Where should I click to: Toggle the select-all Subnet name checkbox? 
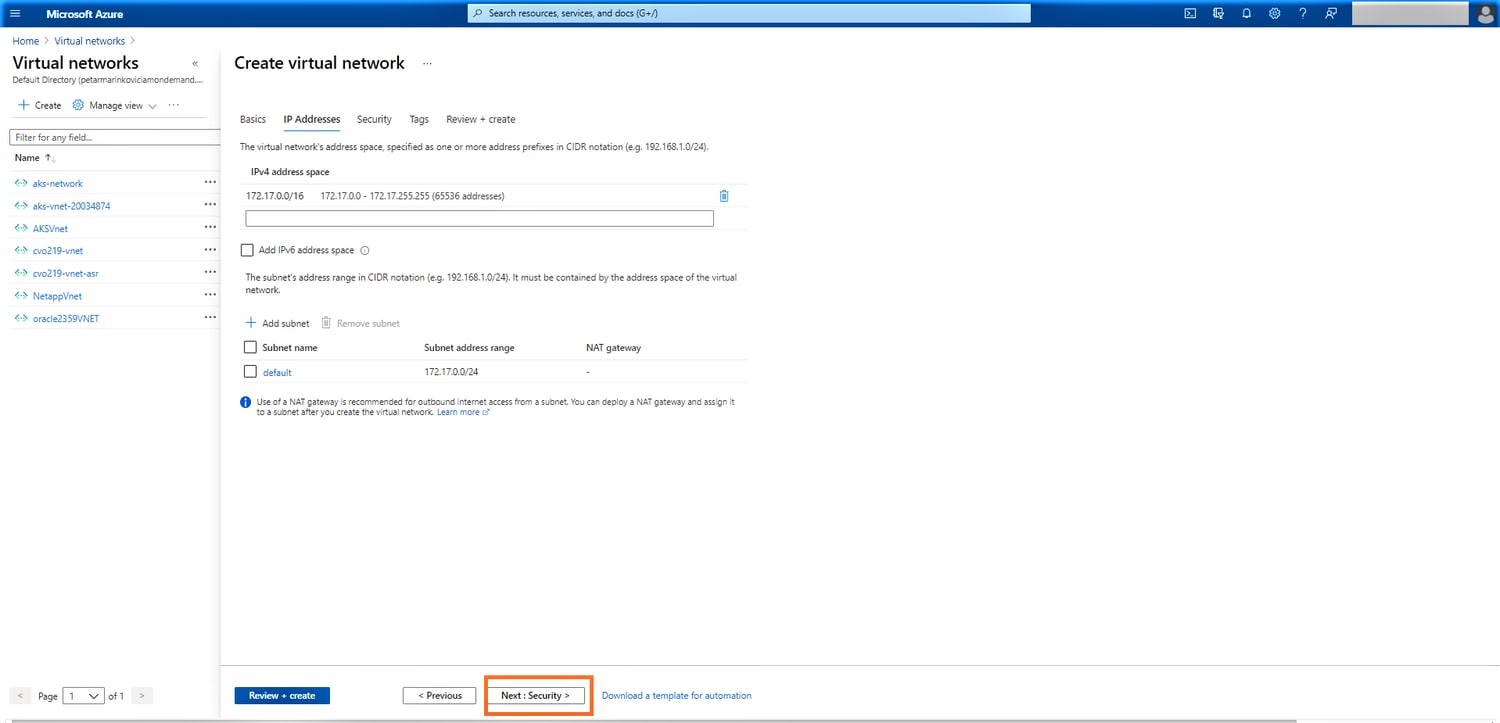point(250,347)
